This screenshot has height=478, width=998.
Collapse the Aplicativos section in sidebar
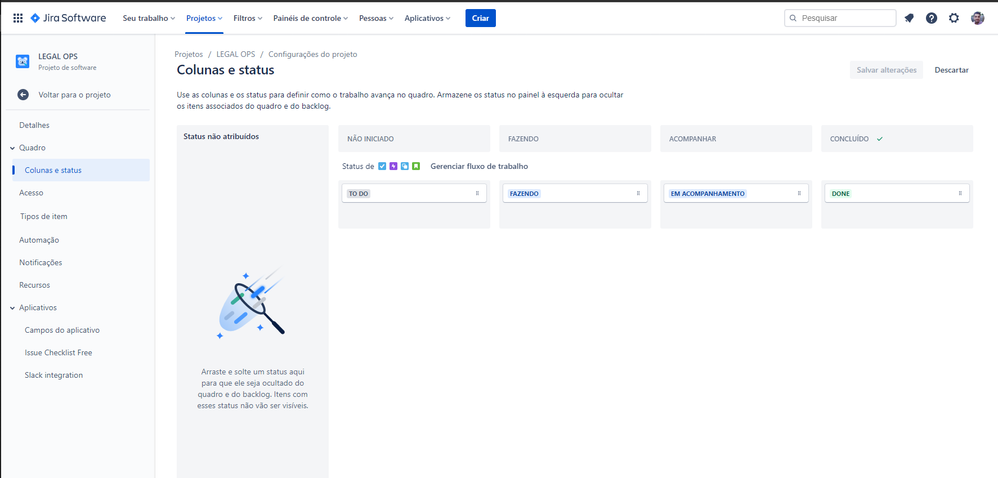(13, 308)
